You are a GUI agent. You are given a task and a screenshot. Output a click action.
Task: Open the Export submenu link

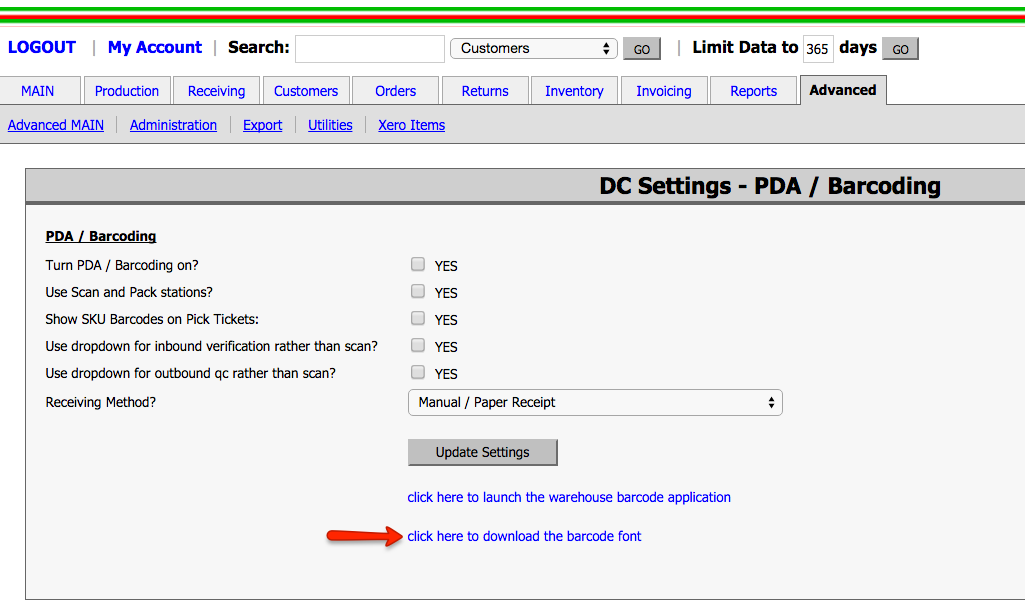click(263, 125)
